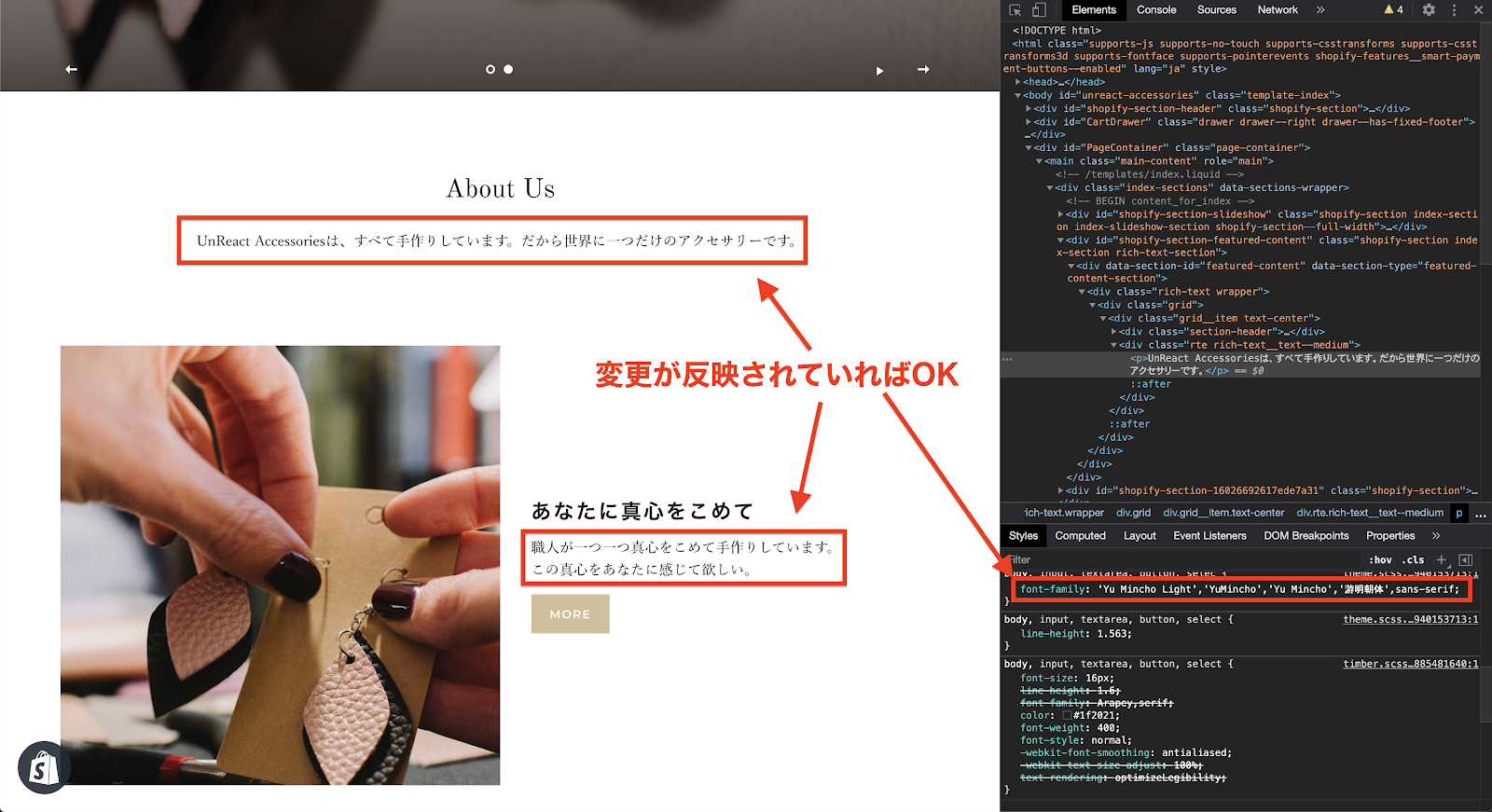
Task: Expand the CartDrawer div node
Action: point(1029,122)
